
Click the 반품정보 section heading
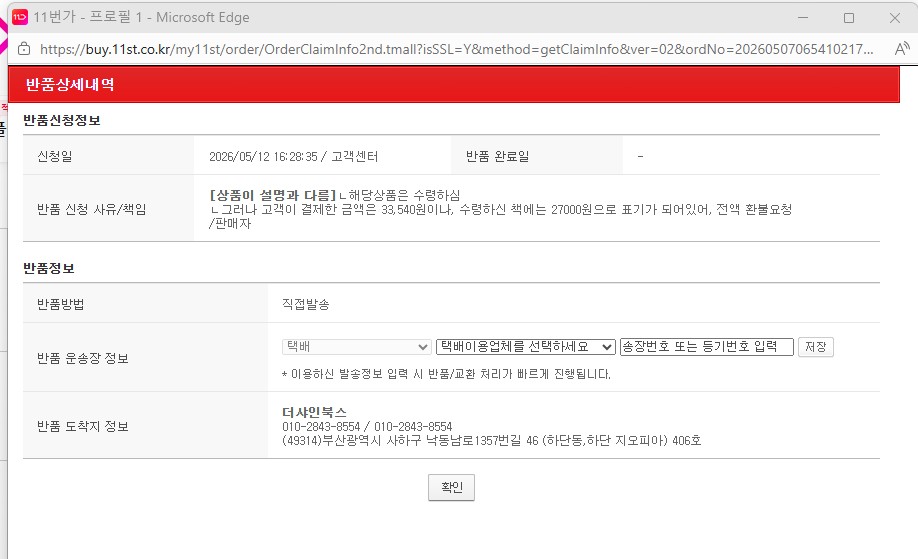pos(49,269)
